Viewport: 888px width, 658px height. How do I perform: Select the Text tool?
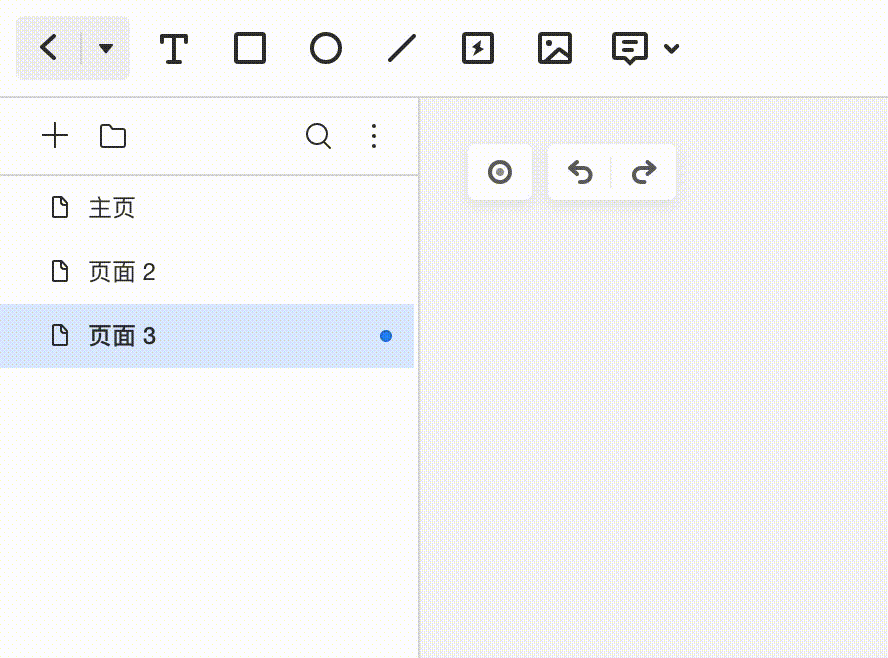[x=173, y=48]
